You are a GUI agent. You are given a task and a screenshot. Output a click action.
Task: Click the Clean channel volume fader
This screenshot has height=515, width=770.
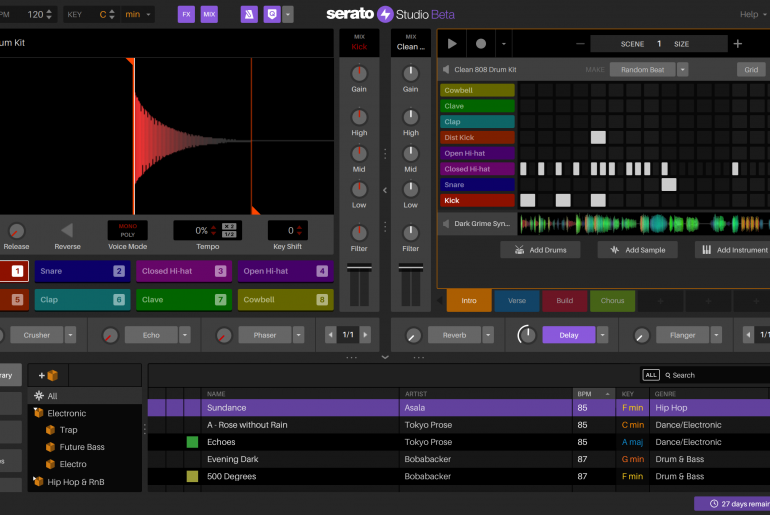[411, 268]
